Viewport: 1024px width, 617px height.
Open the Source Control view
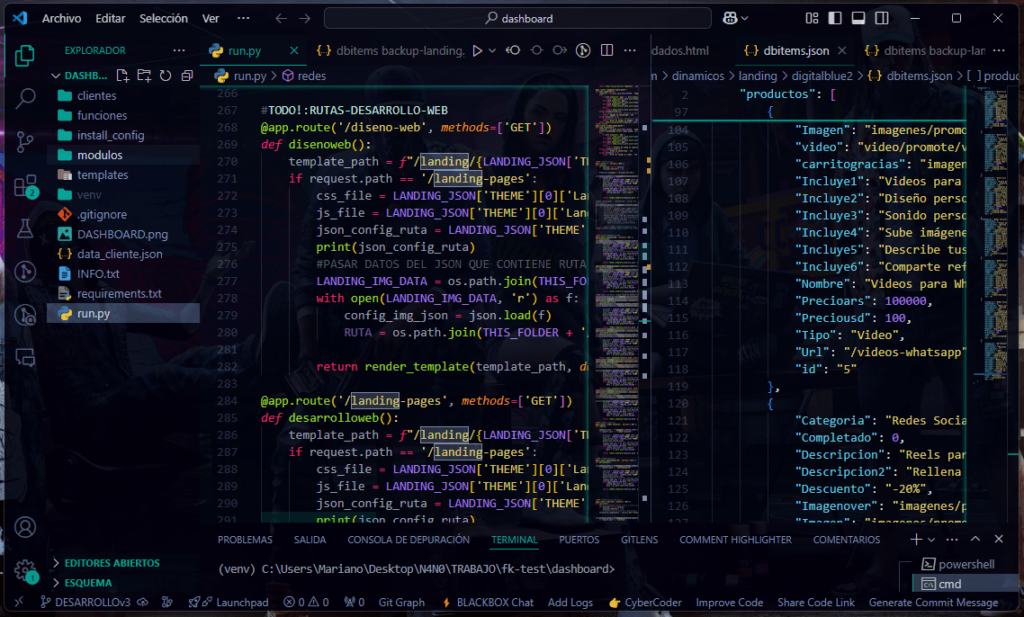tap(26, 141)
